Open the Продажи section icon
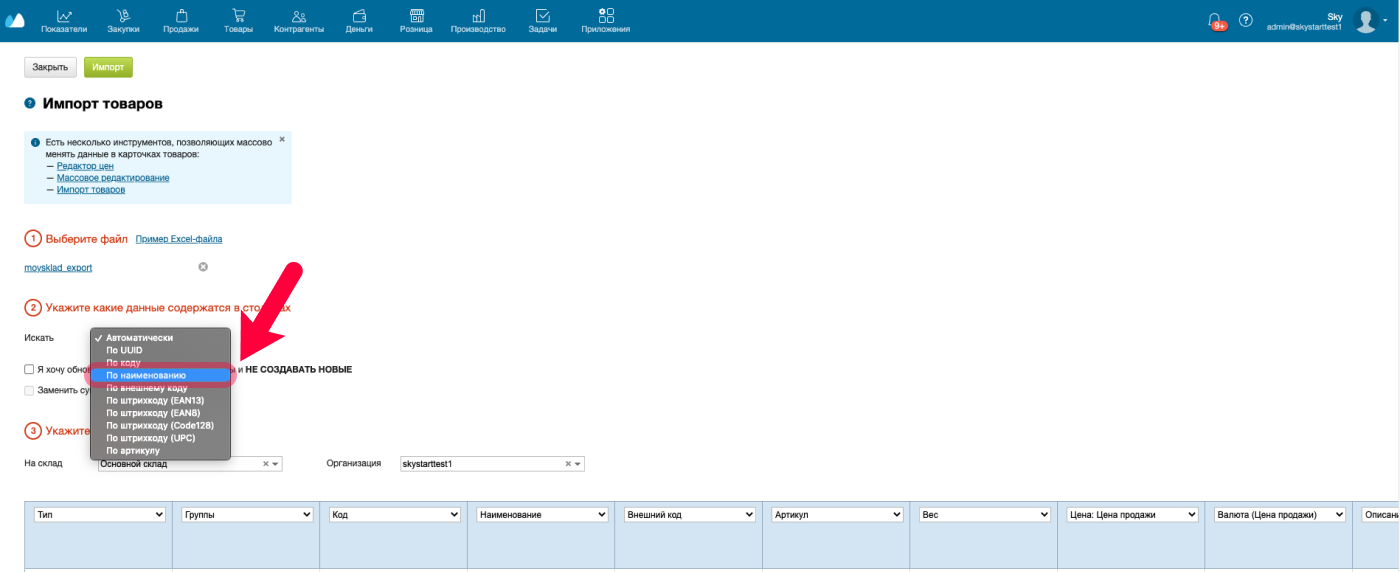This screenshot has height=572, width=1400. click(181, 16)
